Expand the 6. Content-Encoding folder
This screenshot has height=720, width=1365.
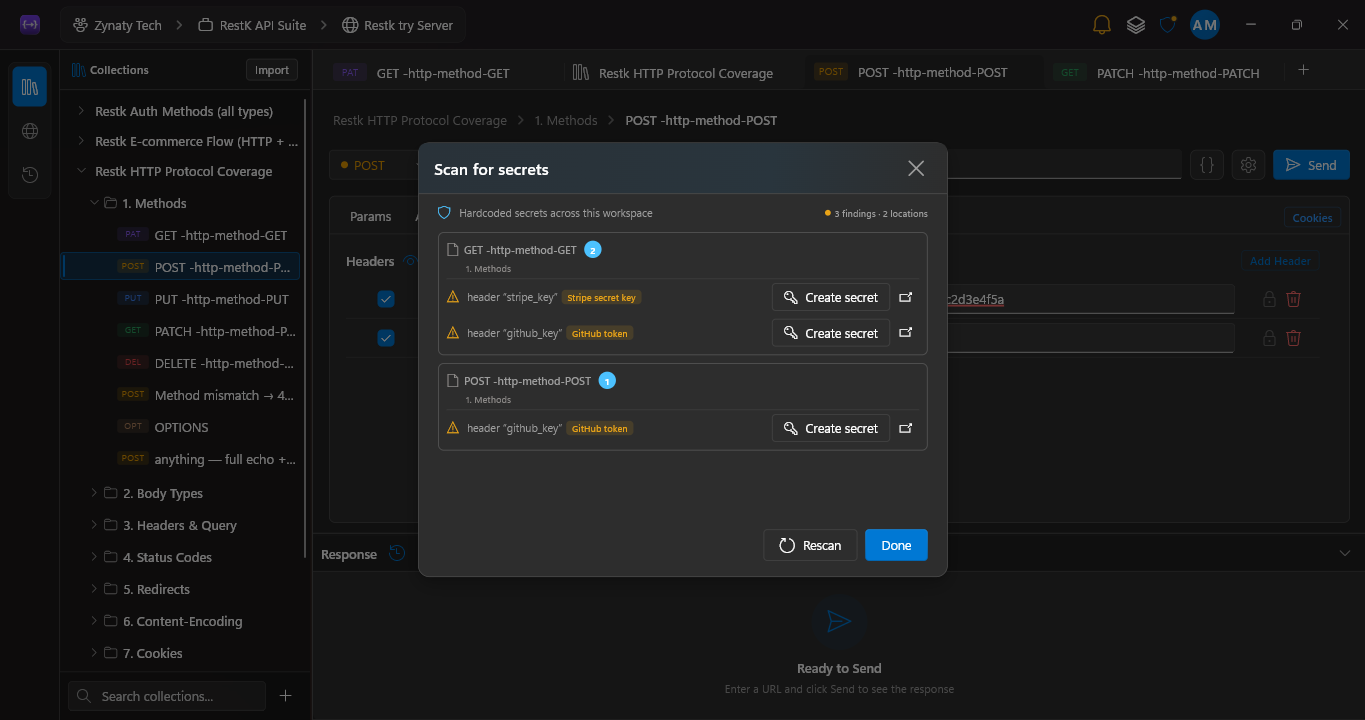(94, 621)
